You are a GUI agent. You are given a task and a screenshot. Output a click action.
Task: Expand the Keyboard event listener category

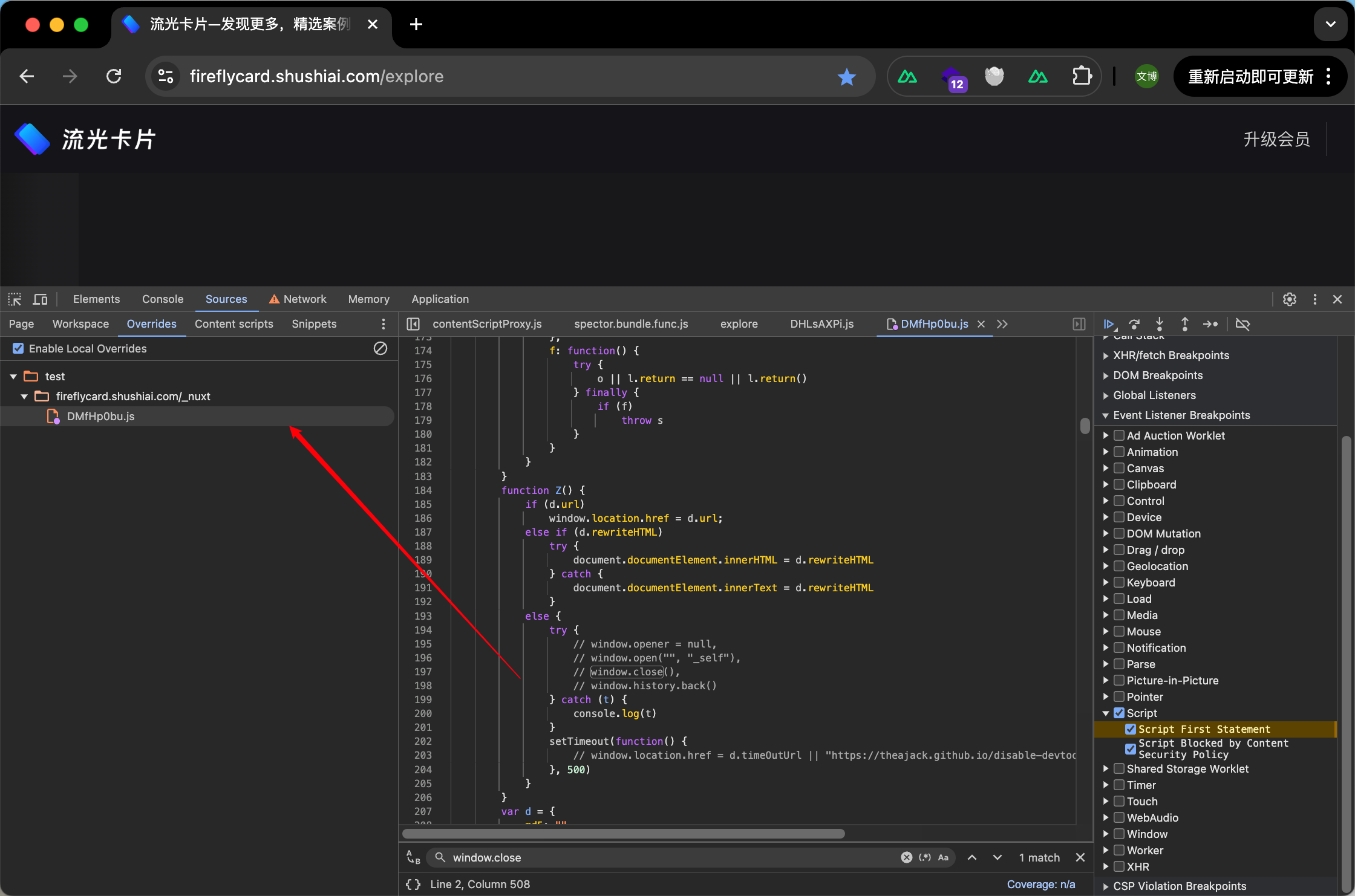point(1106,582)
